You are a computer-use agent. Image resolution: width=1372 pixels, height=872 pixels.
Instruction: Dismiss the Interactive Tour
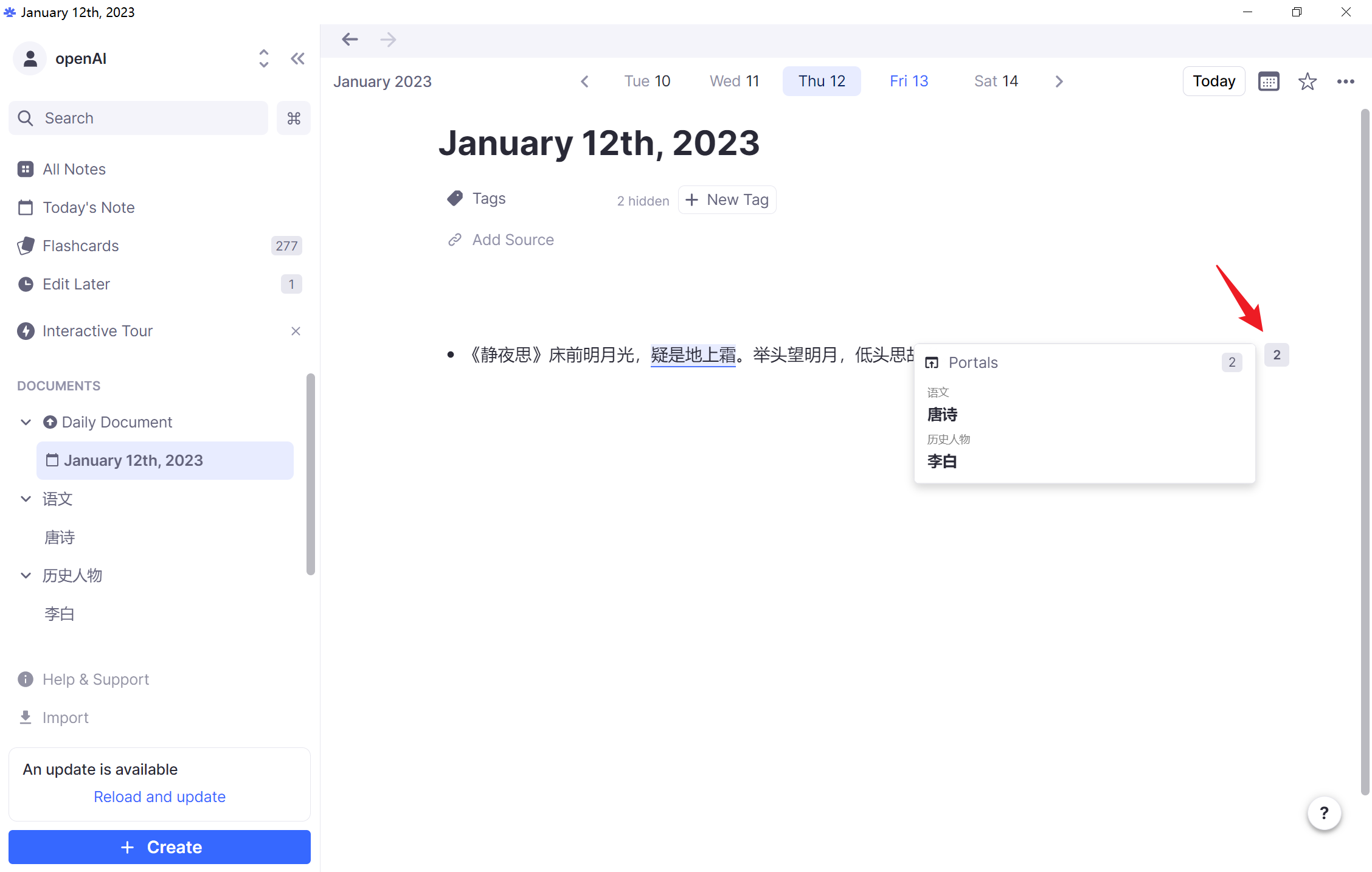tap(296, 330)
